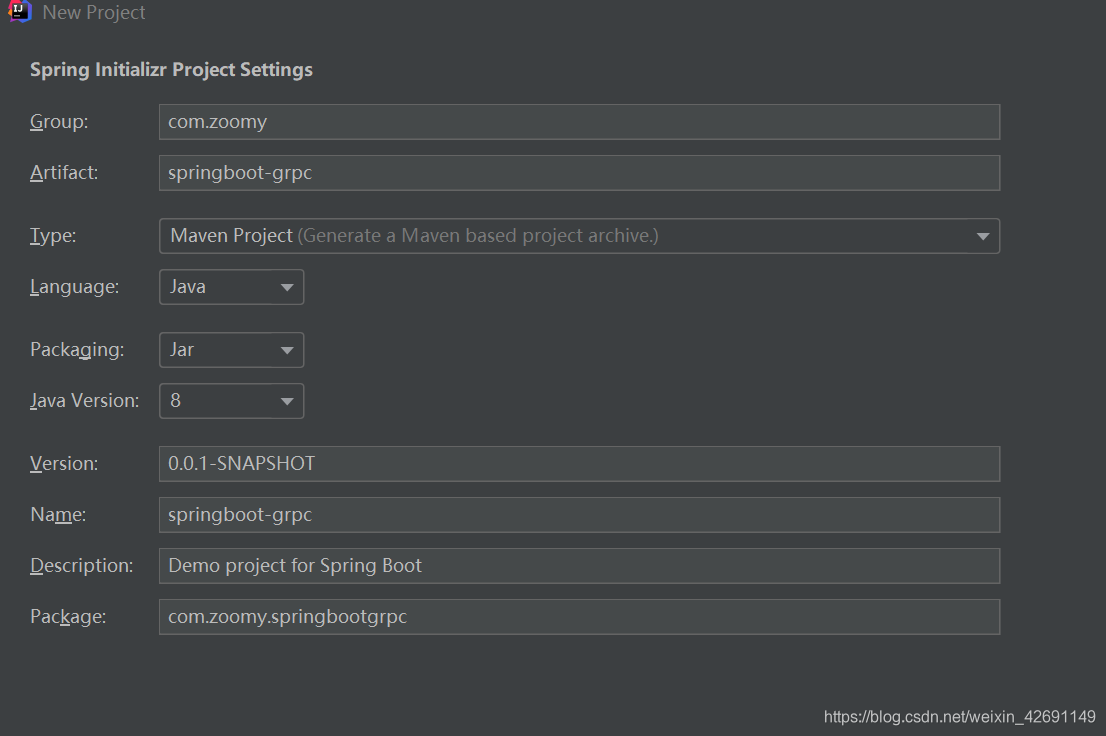Click the Description field with Demo project text

pyautogui.click(x=579, y=566)
